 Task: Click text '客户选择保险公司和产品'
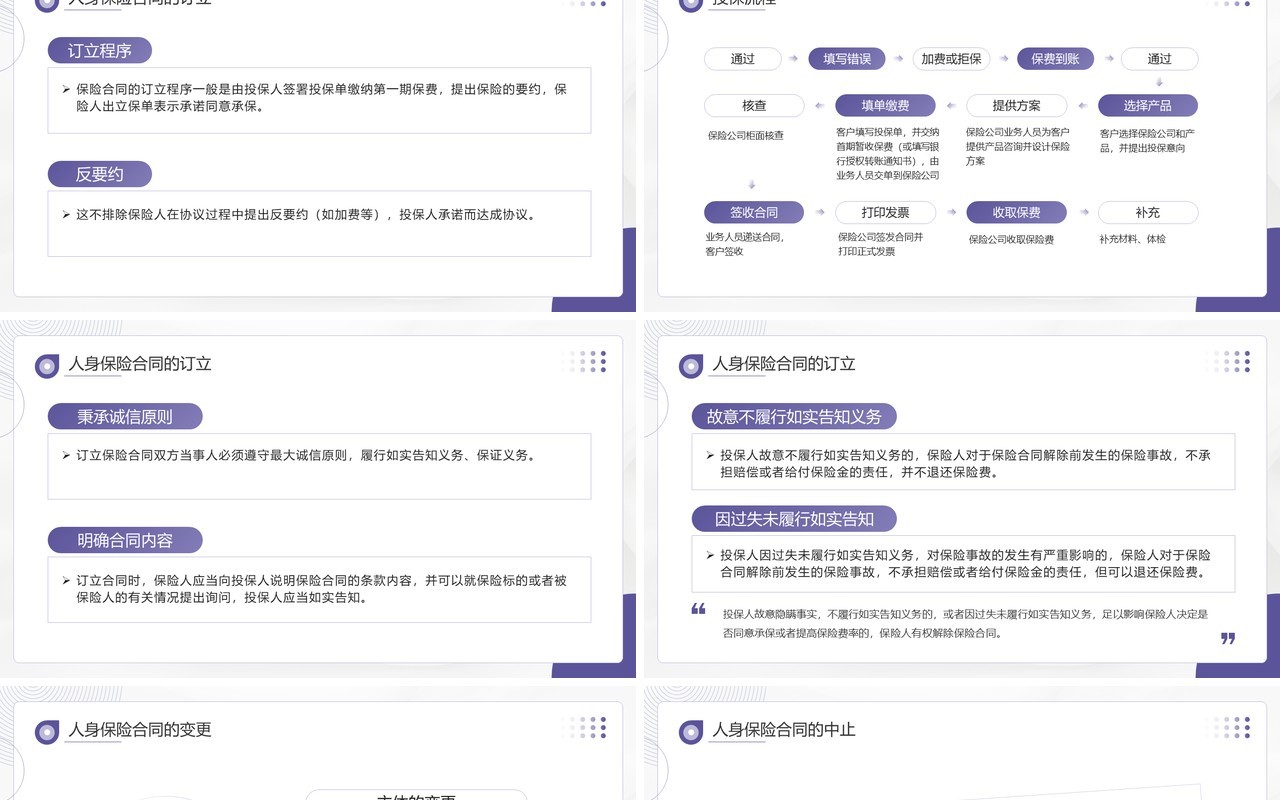pyautogui.click(x=1147, y=140)
